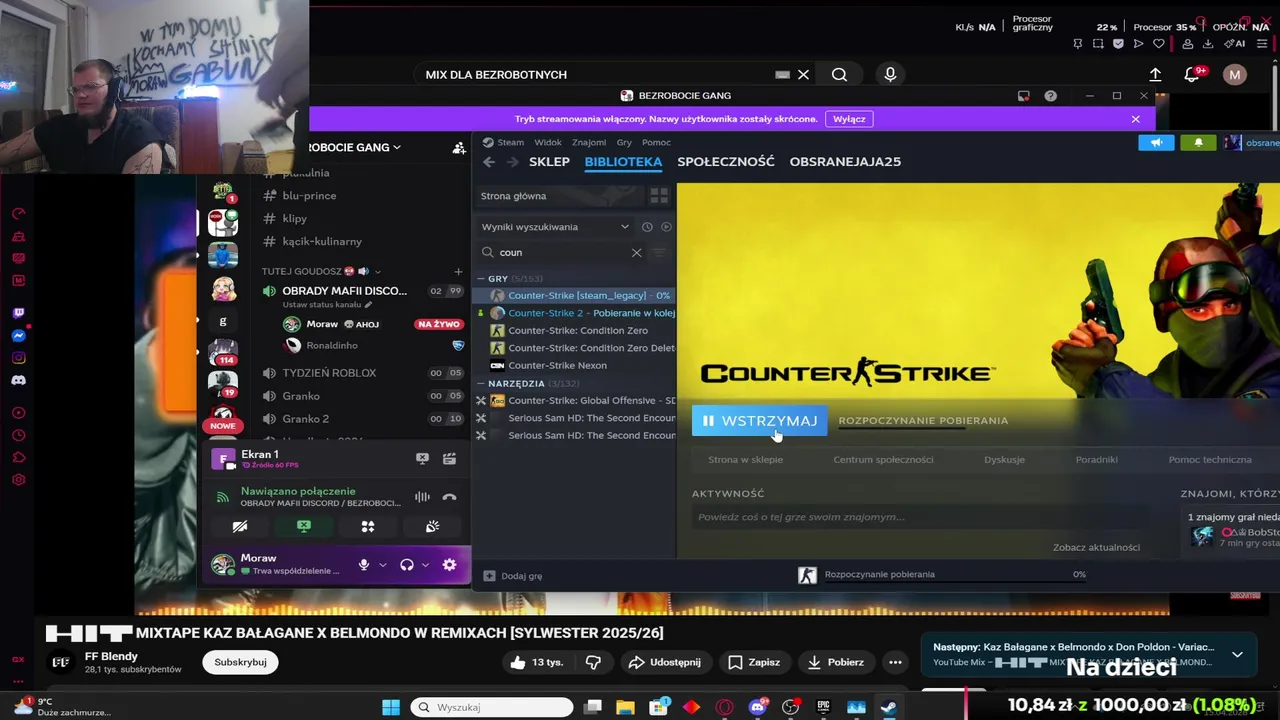Like the YouTube video with 13 tys.
Screen dimensions: 1280x720
point(535,662)
